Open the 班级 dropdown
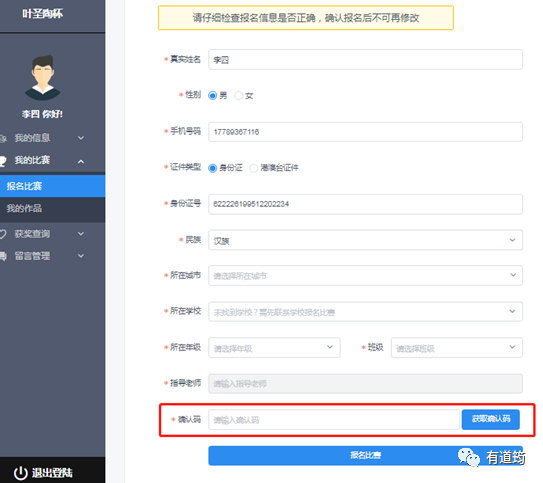The image size is (543, 483). (457, 347)
